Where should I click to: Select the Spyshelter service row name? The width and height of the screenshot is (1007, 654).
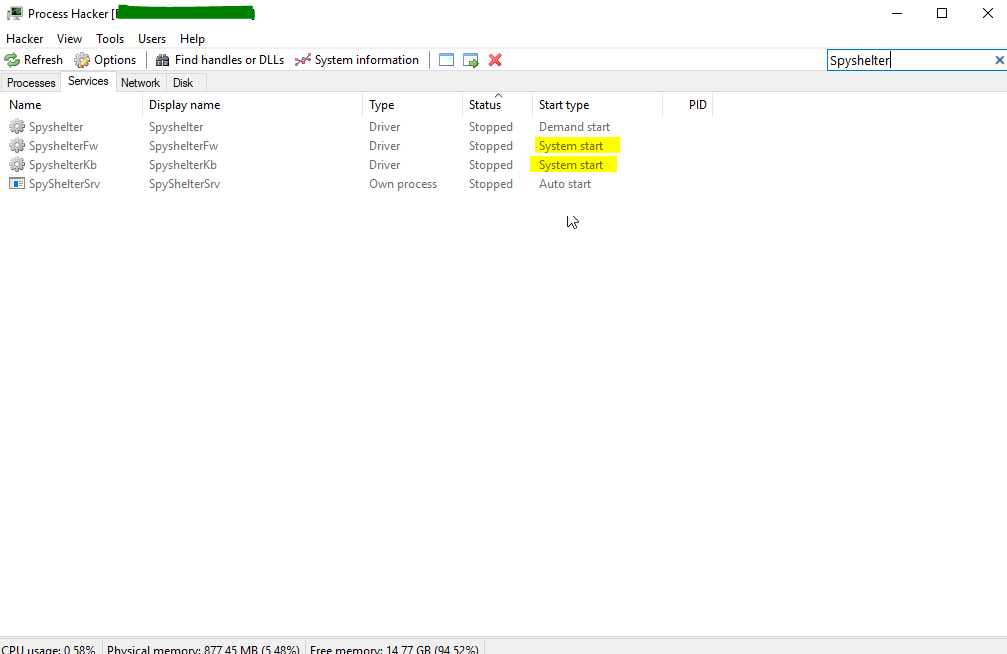coord(56,127)
